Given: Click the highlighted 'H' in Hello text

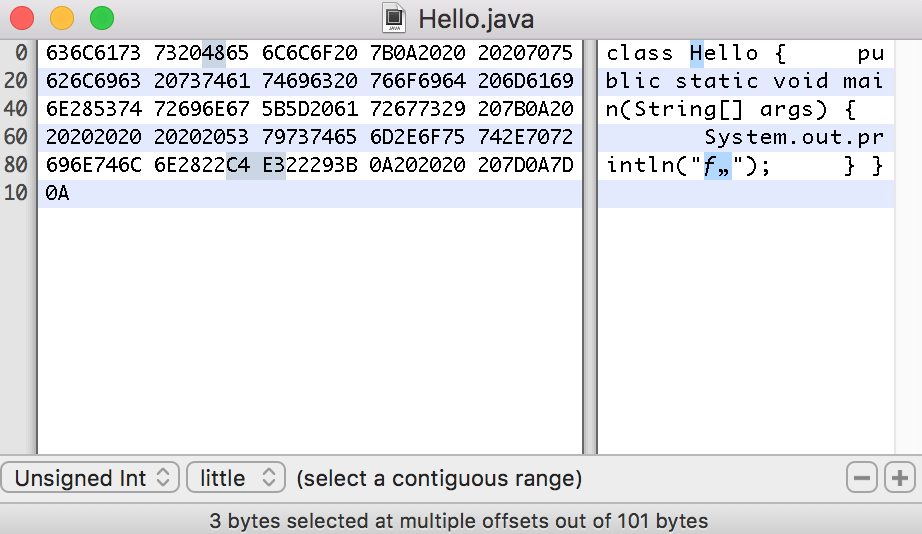Looking at the screenshot, I should 696,53.
